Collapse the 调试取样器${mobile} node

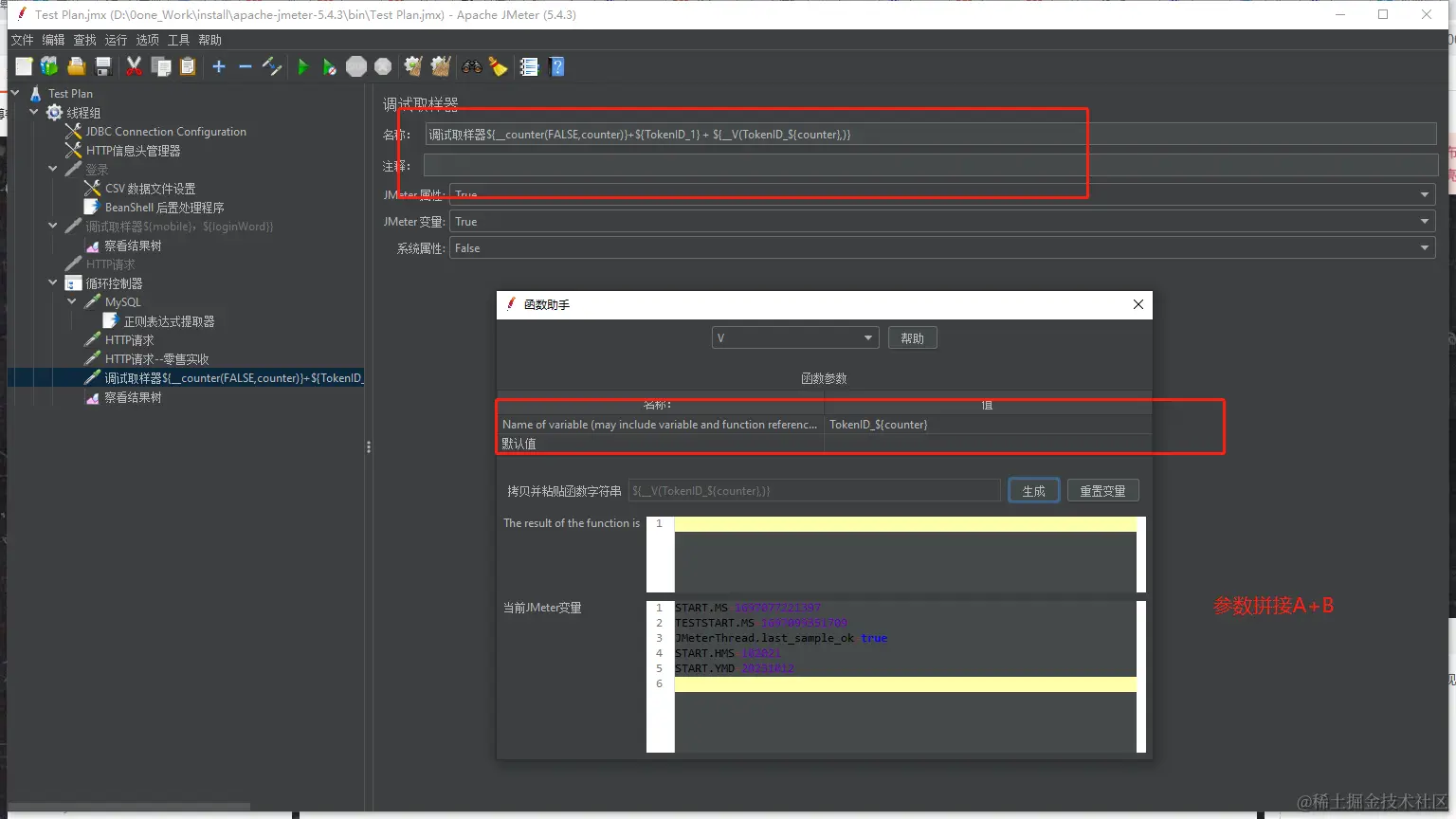(53, 226)
